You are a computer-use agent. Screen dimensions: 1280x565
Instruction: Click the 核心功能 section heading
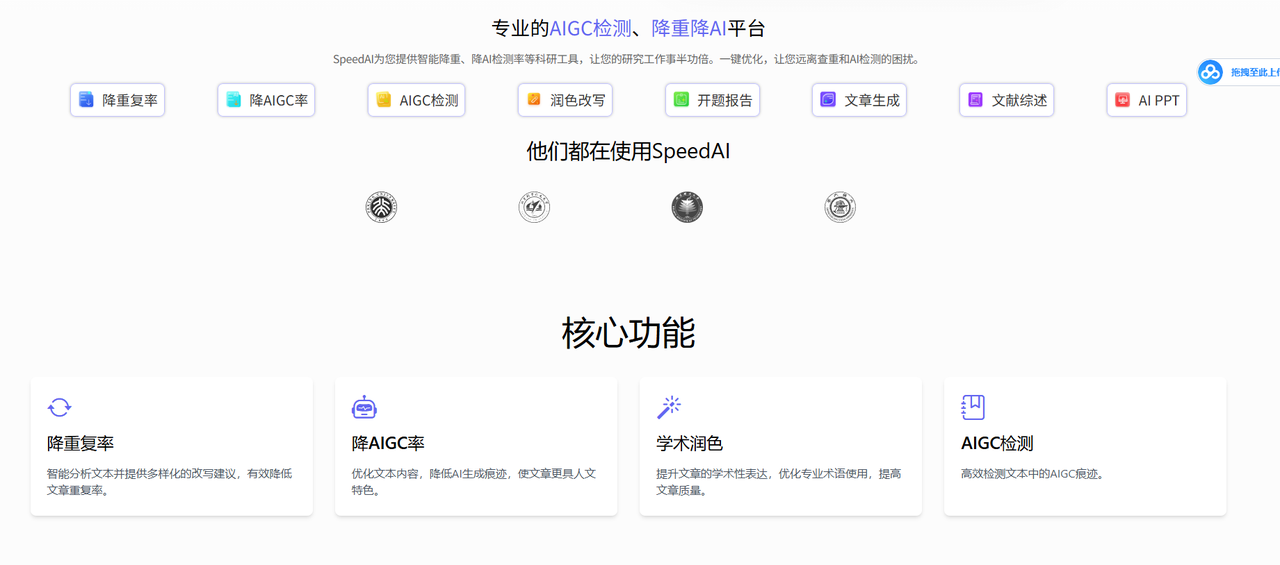coord(628,333)
